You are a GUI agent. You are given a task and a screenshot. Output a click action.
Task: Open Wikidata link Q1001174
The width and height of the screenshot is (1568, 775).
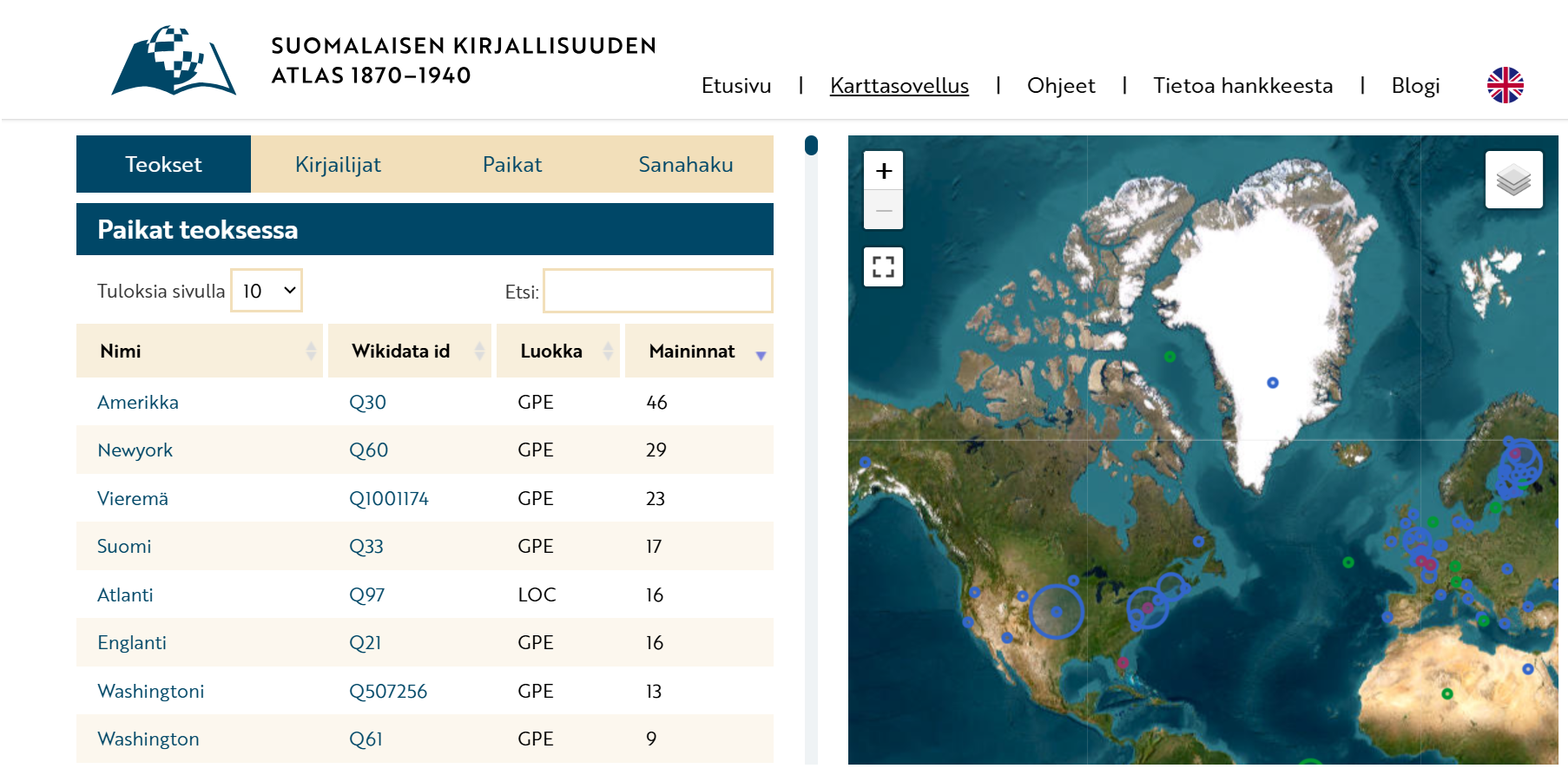pyautogui.click(x=388, y=498)
